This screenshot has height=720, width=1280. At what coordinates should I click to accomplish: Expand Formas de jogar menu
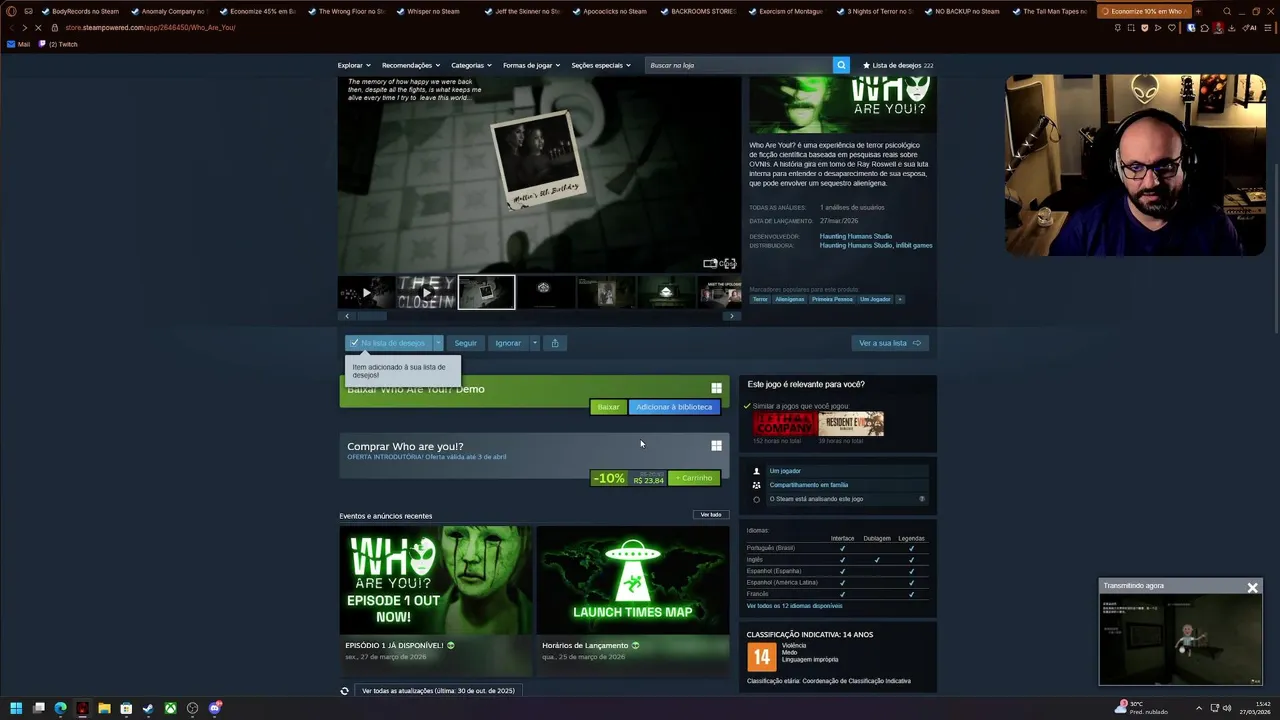tap(531, 65)
